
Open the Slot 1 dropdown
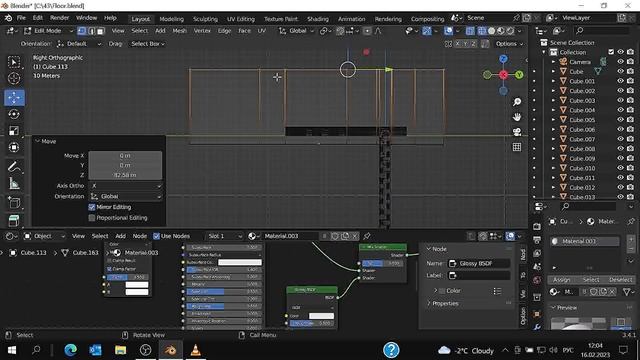point(224,236)
